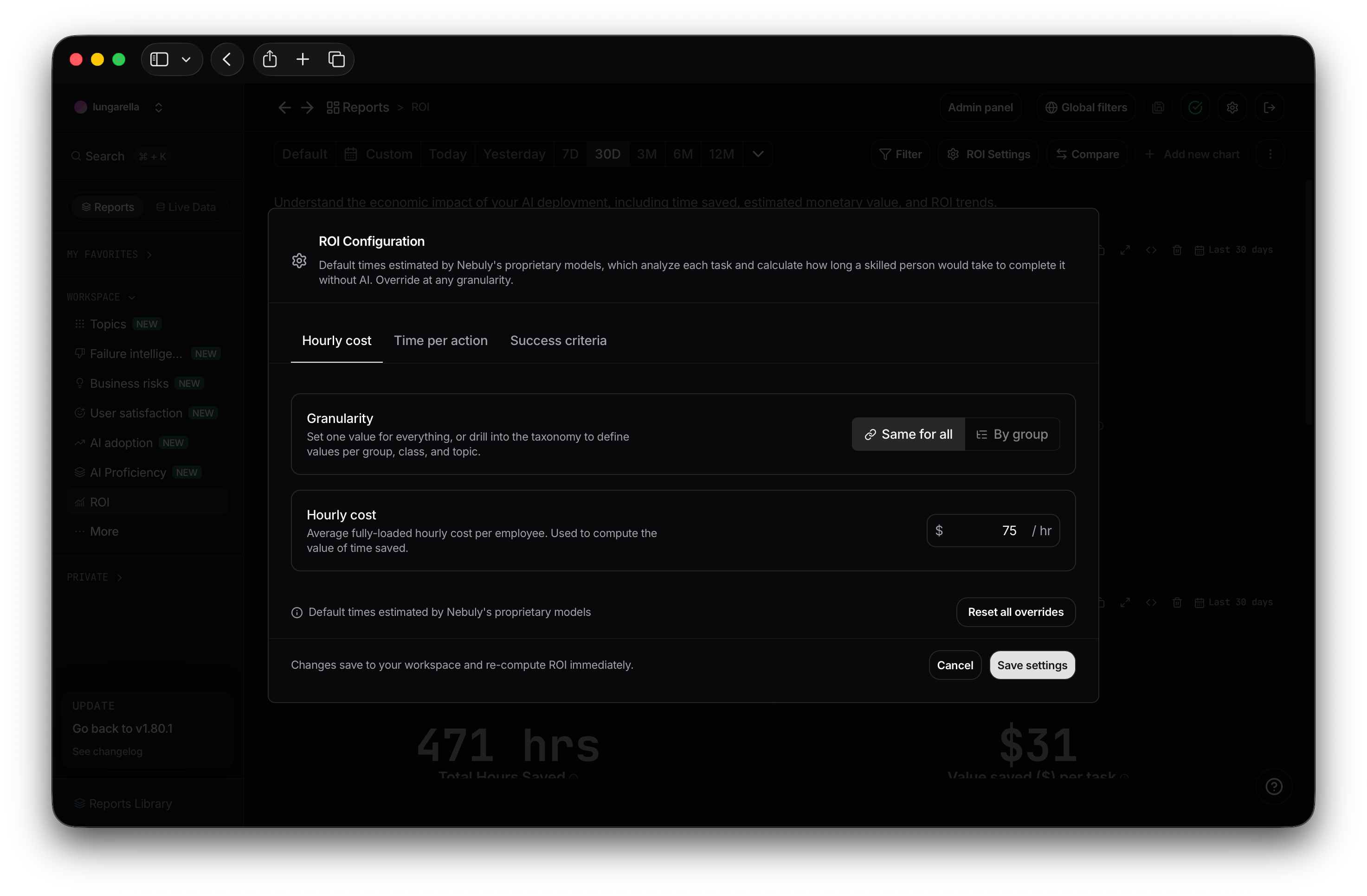1367x896 pixels.
Task: Open Reports Library
Action: click(x=123, y=804)
